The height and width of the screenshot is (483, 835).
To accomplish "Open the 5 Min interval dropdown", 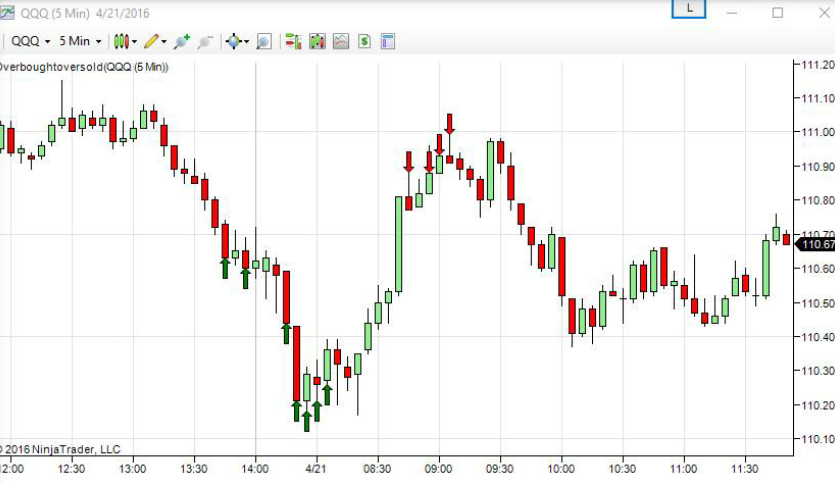I will tap(80, 41).
